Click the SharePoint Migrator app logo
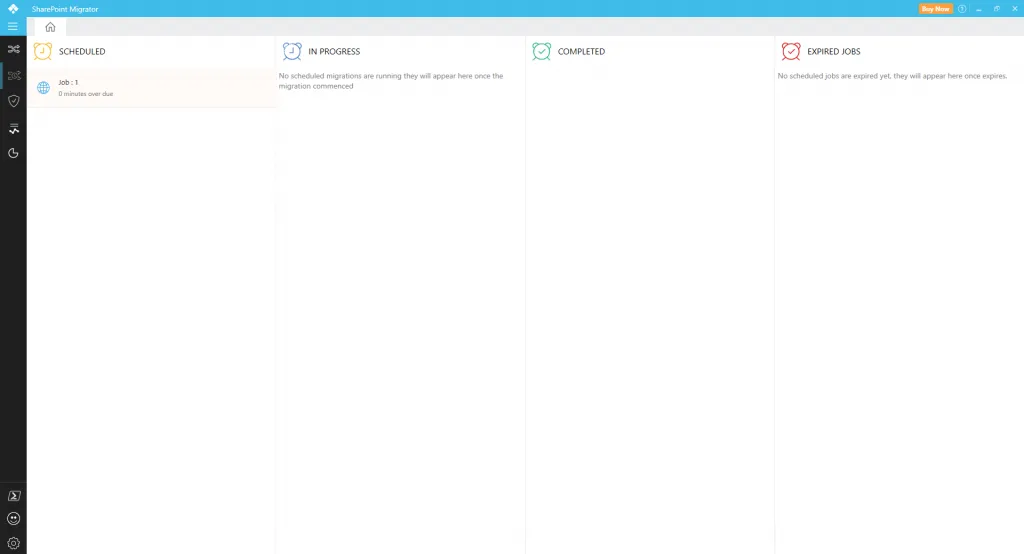1024x554 pixels. point(13,8)
